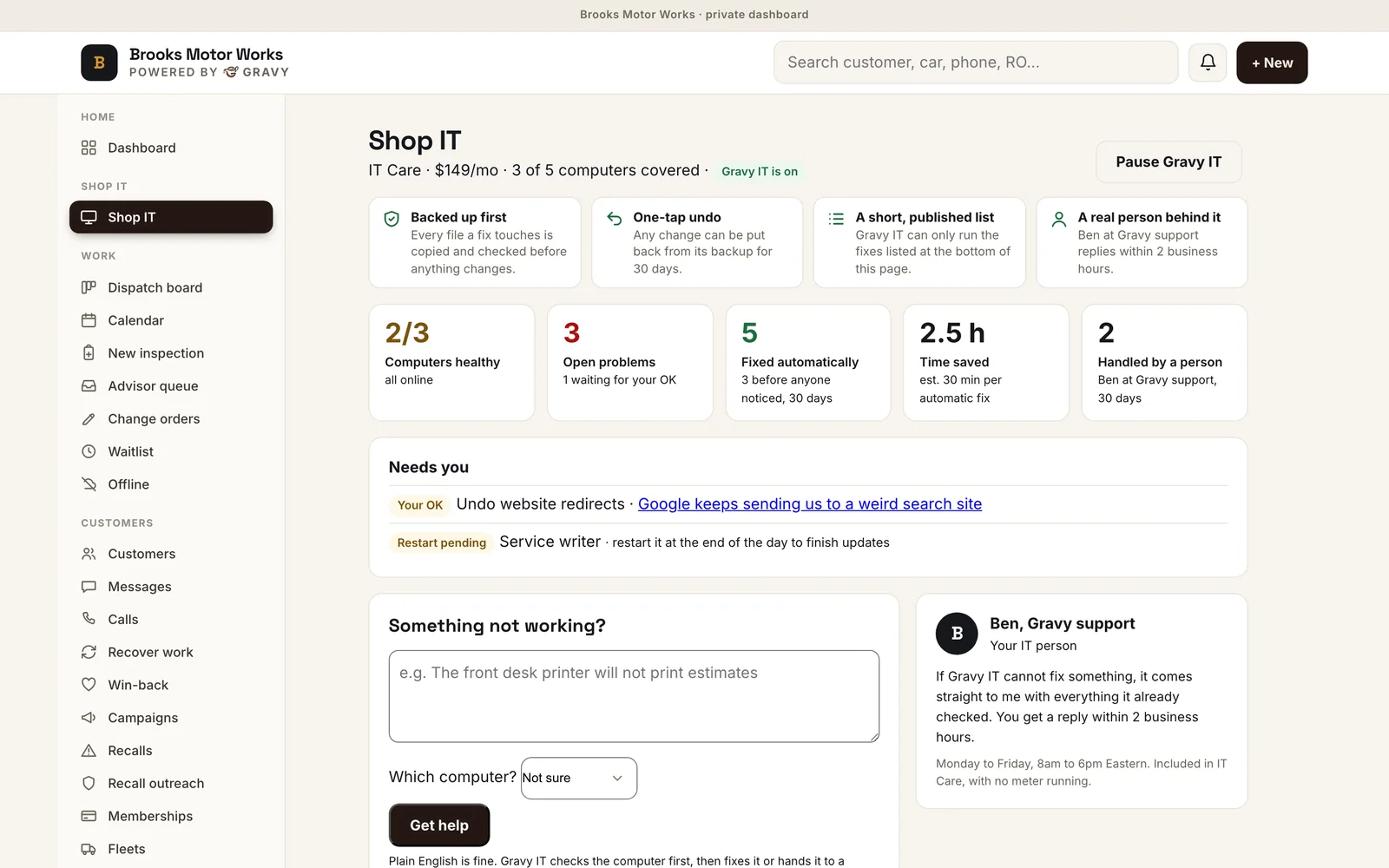Click the Pause Gravy IT button
The image size is (1389, 868).
1168,162
